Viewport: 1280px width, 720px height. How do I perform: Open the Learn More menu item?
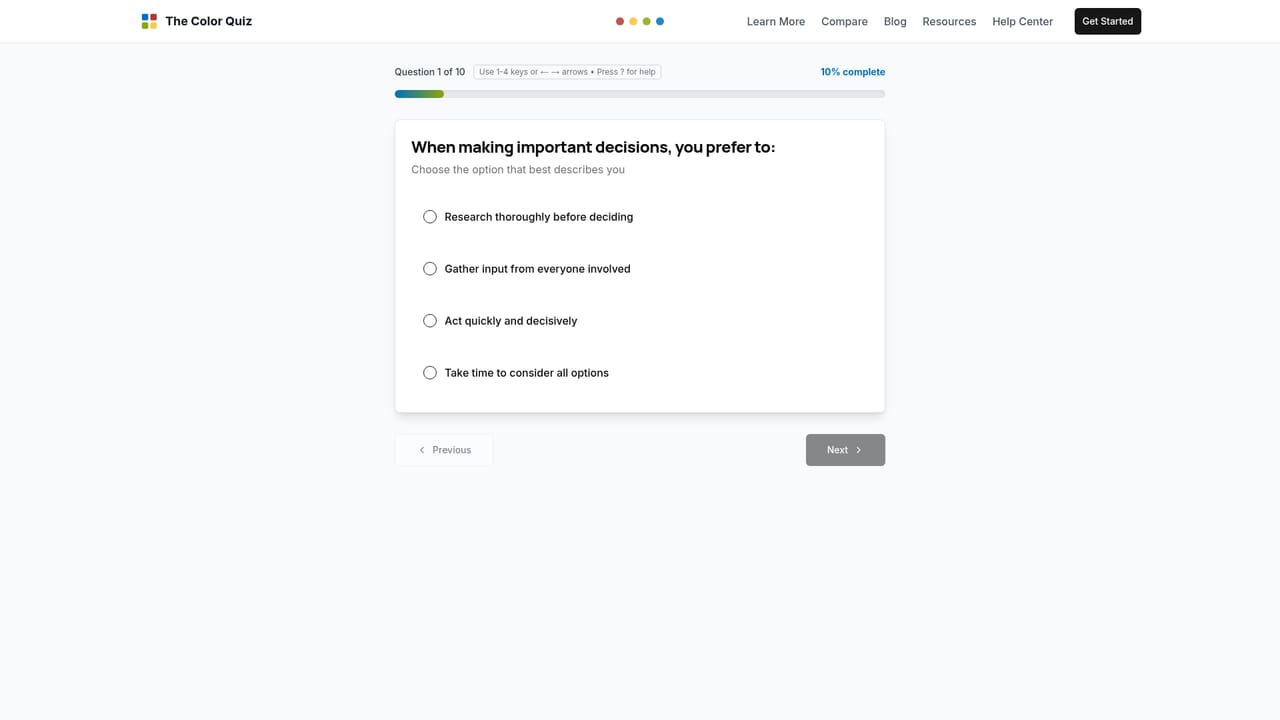(776, 21)
